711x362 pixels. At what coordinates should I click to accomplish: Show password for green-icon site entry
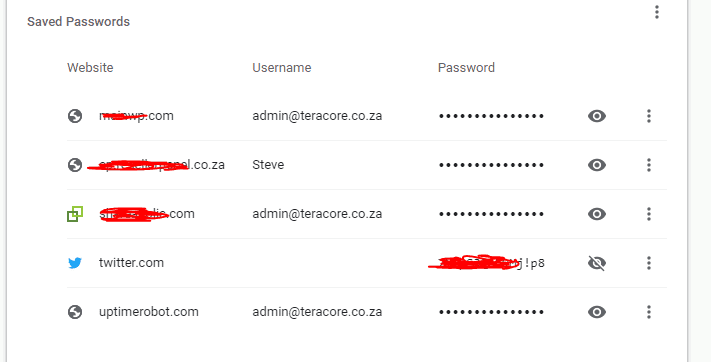click(x=597, y=214)
